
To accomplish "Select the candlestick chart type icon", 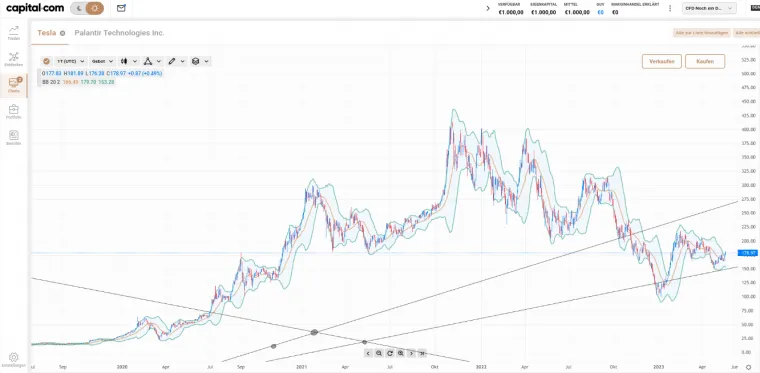I will [x=124, y=62].
